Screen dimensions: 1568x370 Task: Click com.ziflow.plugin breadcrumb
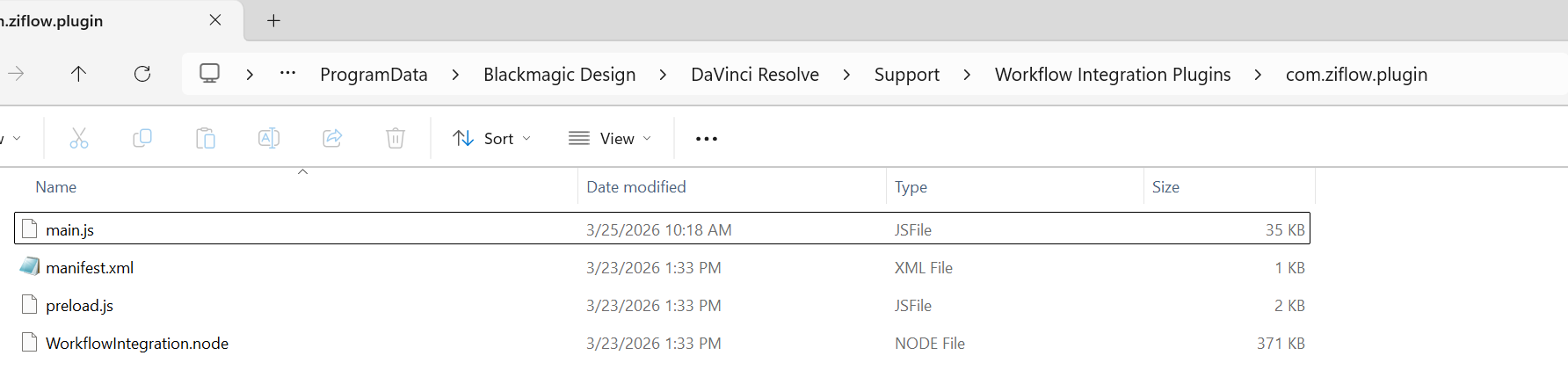click(1356, 75)
